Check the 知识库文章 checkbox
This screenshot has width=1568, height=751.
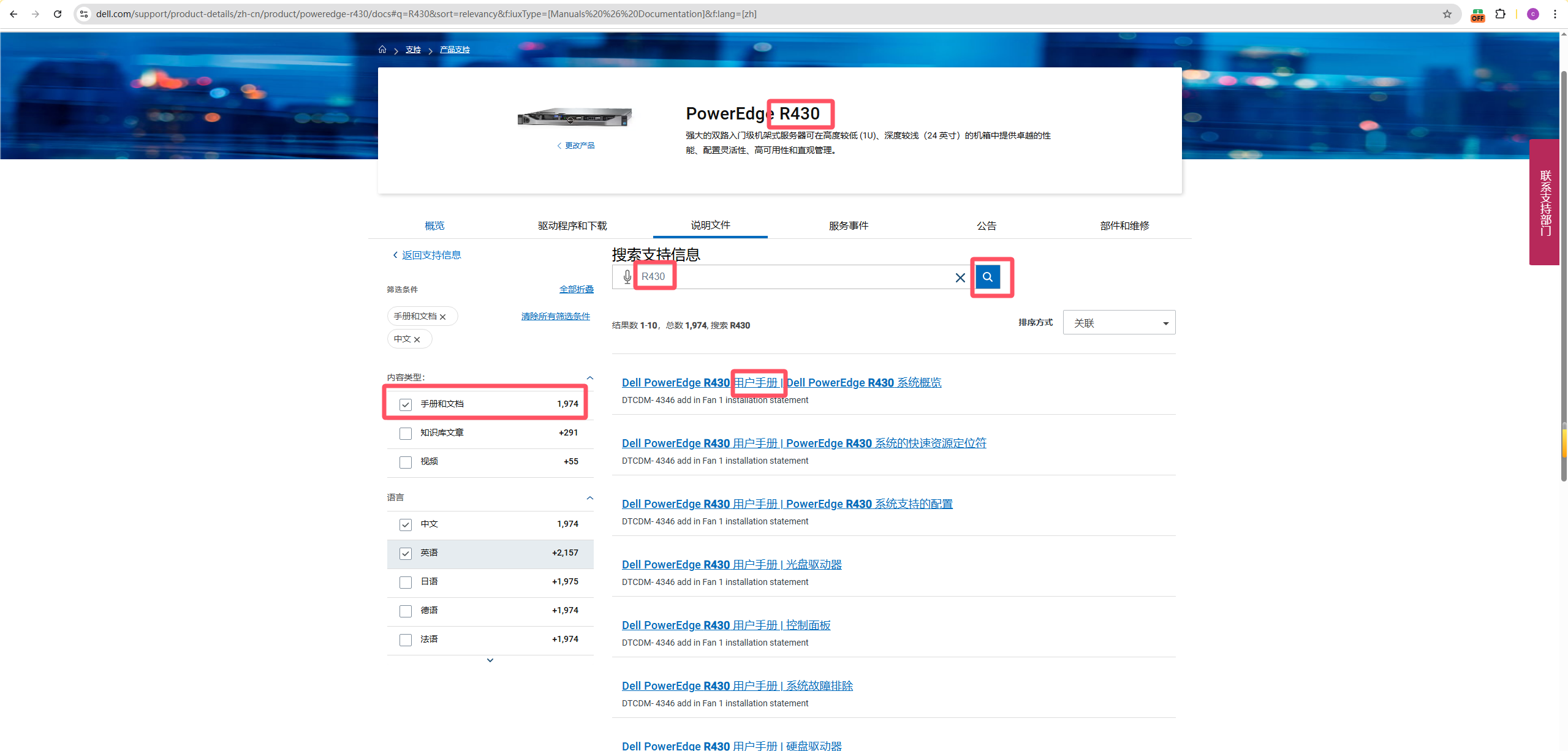(405, 433)
